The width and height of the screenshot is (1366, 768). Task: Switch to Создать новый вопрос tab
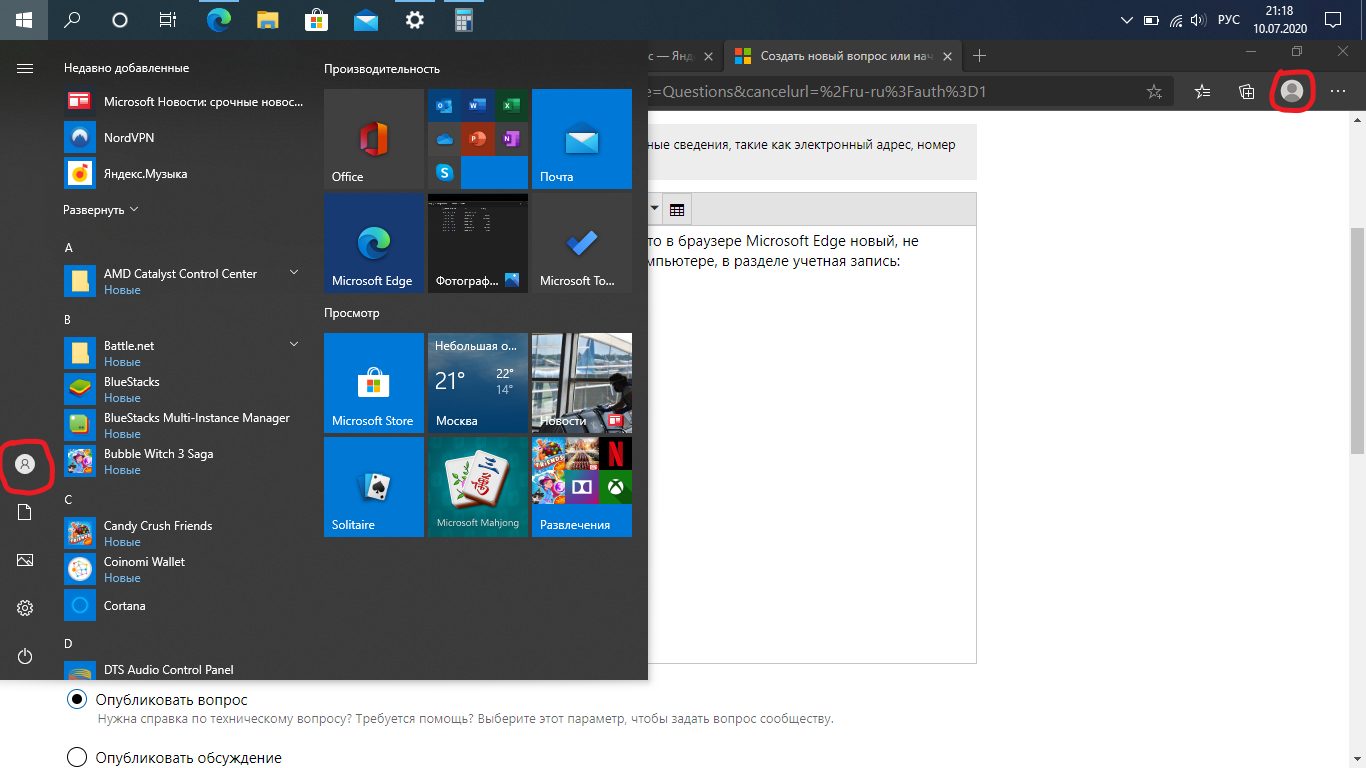point(843,56)
